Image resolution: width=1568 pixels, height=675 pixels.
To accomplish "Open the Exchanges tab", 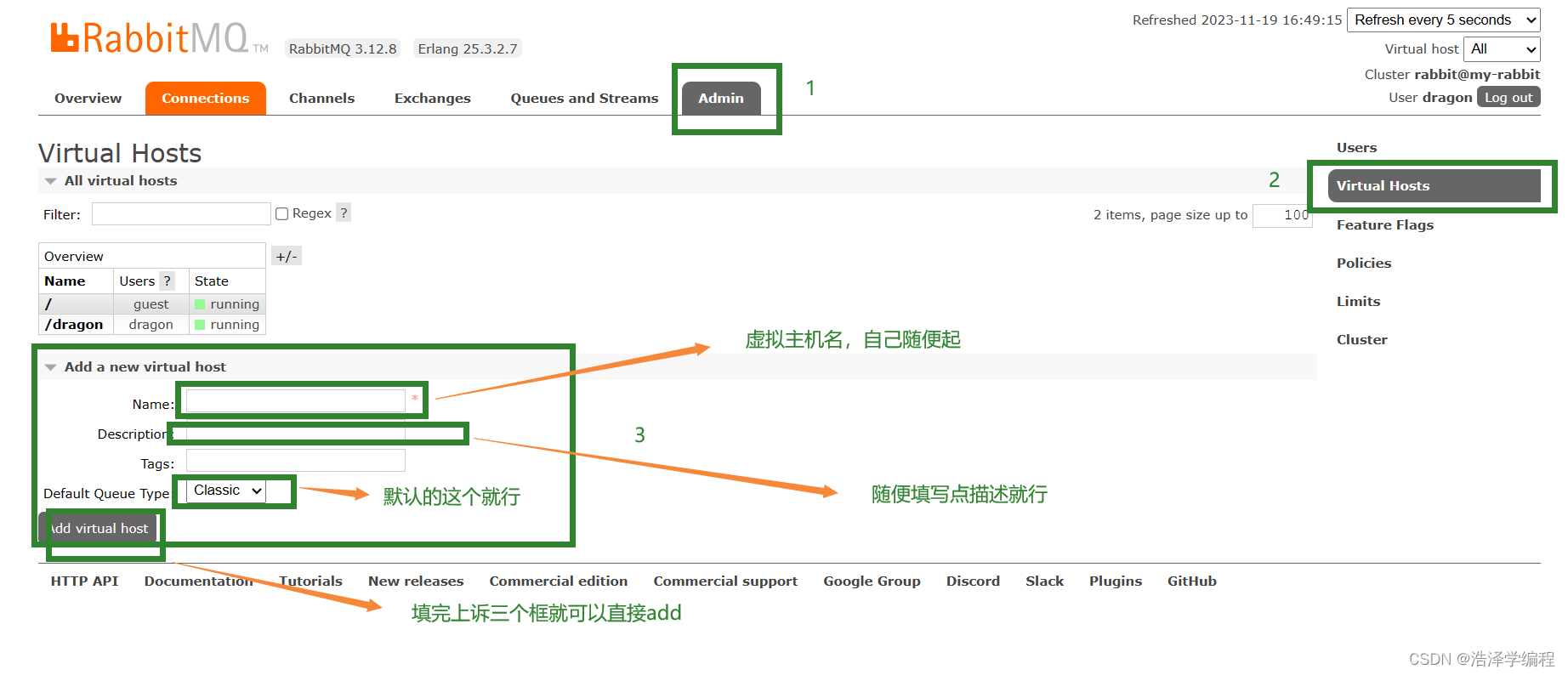I will tap(432, 99).
